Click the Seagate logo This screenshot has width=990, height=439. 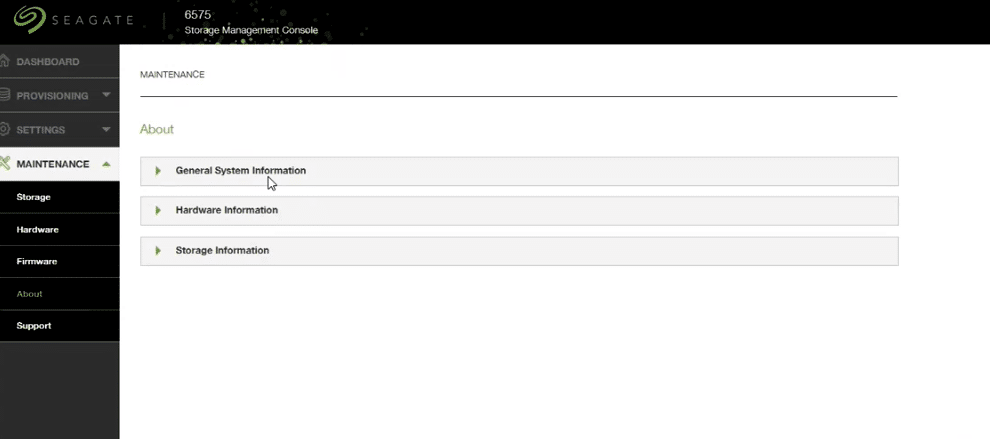coord(73,20)
